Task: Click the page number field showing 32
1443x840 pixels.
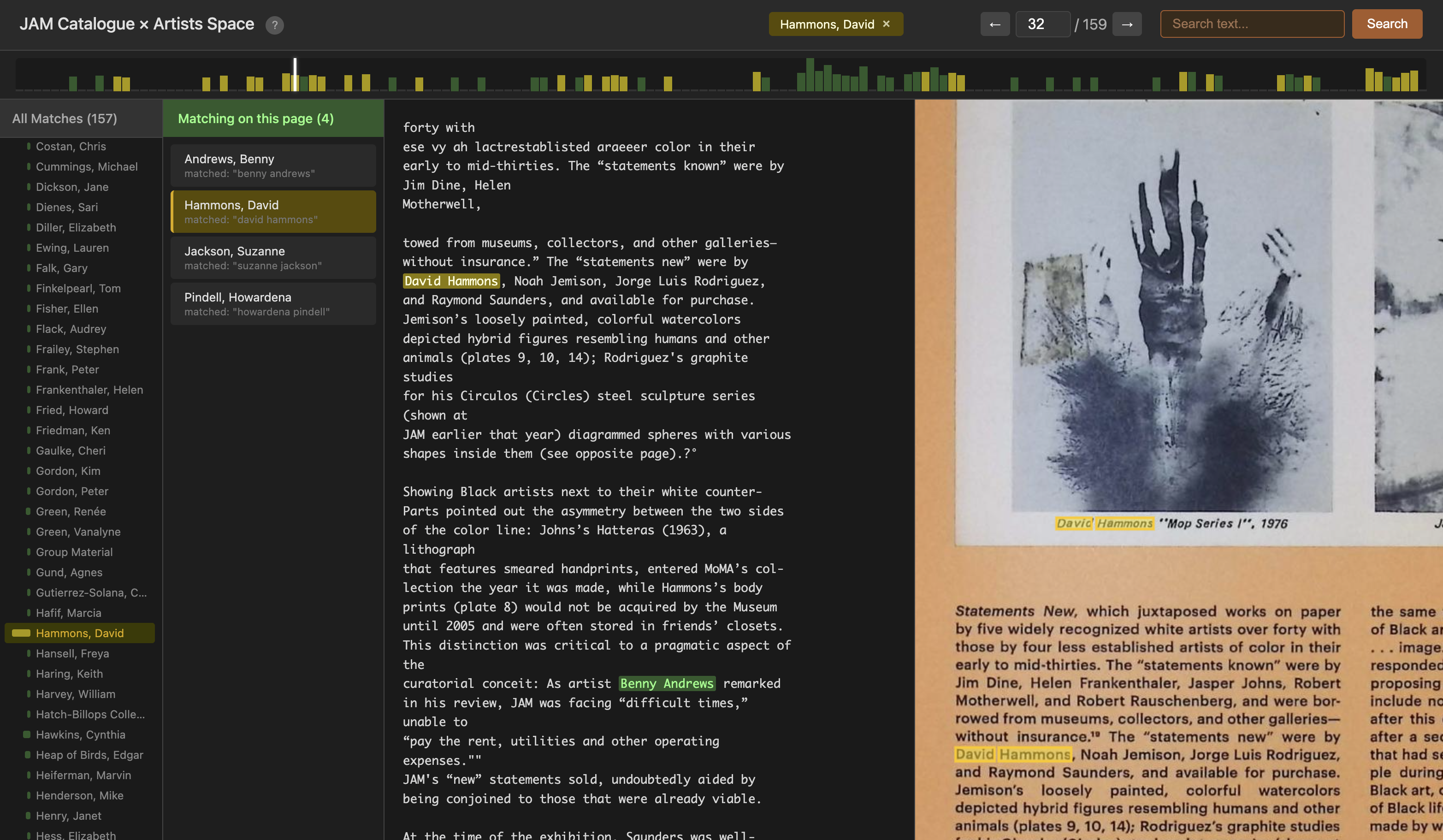Action: 1041,24
